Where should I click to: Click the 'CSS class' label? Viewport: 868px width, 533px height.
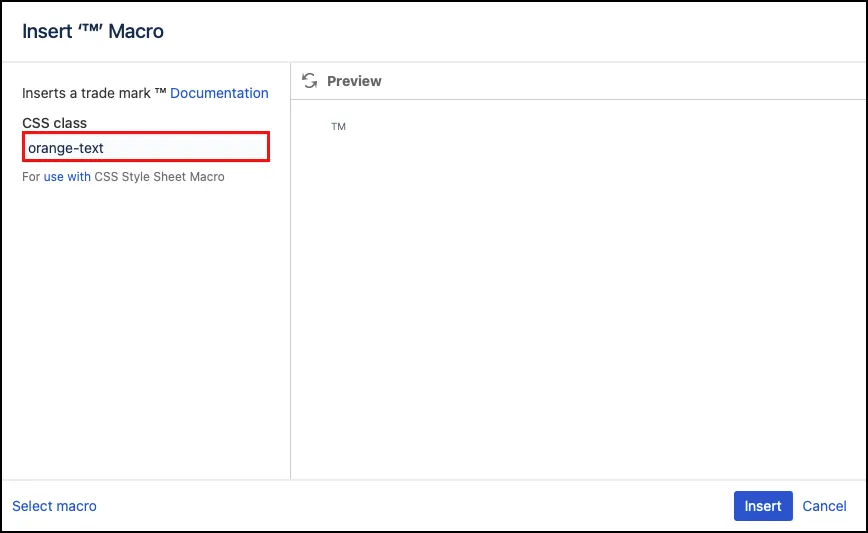point(54,123)
